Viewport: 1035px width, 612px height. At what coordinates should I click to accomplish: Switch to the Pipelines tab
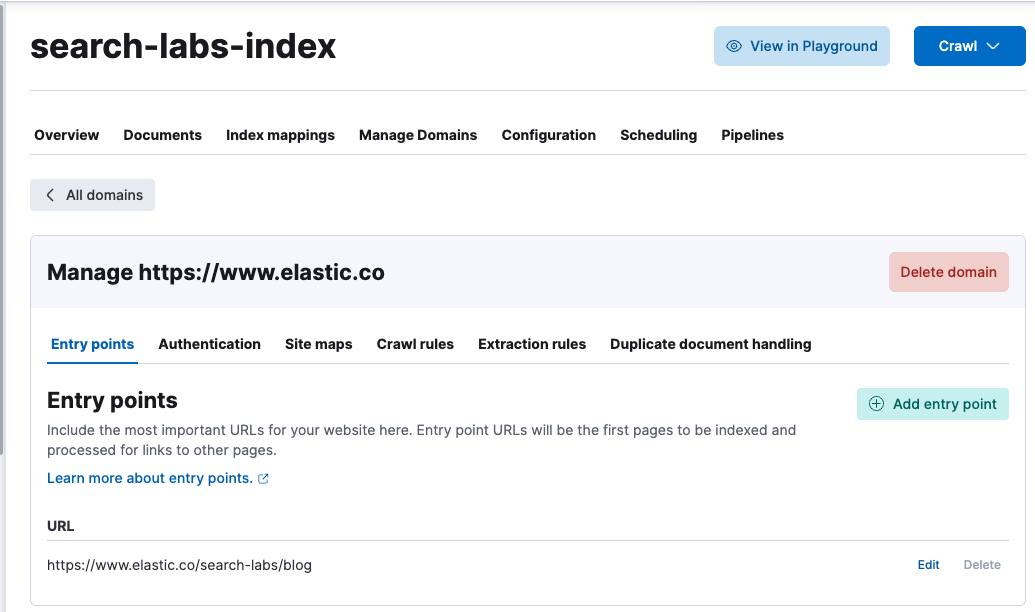point(752,135)
